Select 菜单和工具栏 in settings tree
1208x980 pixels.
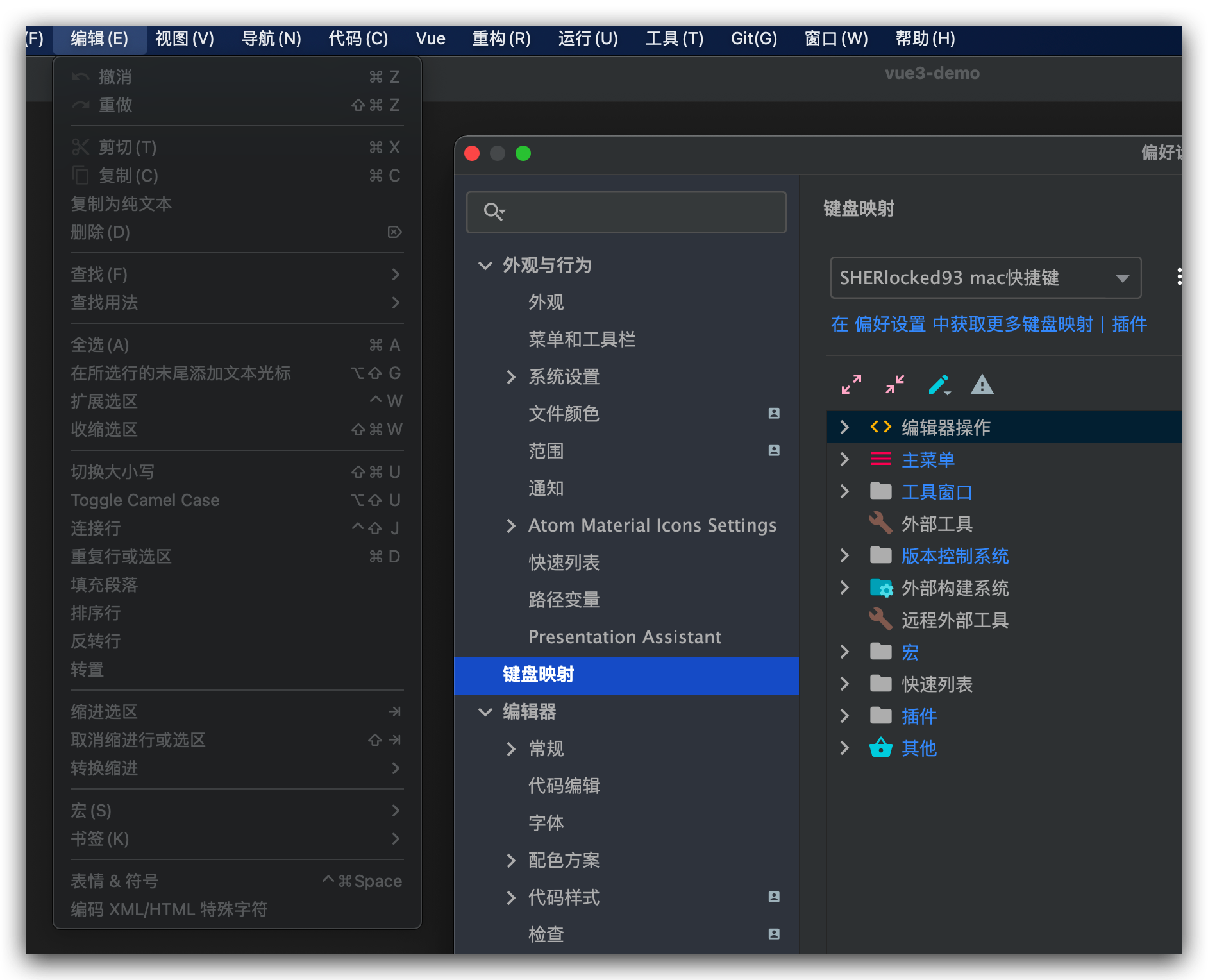tap(582, 339)
